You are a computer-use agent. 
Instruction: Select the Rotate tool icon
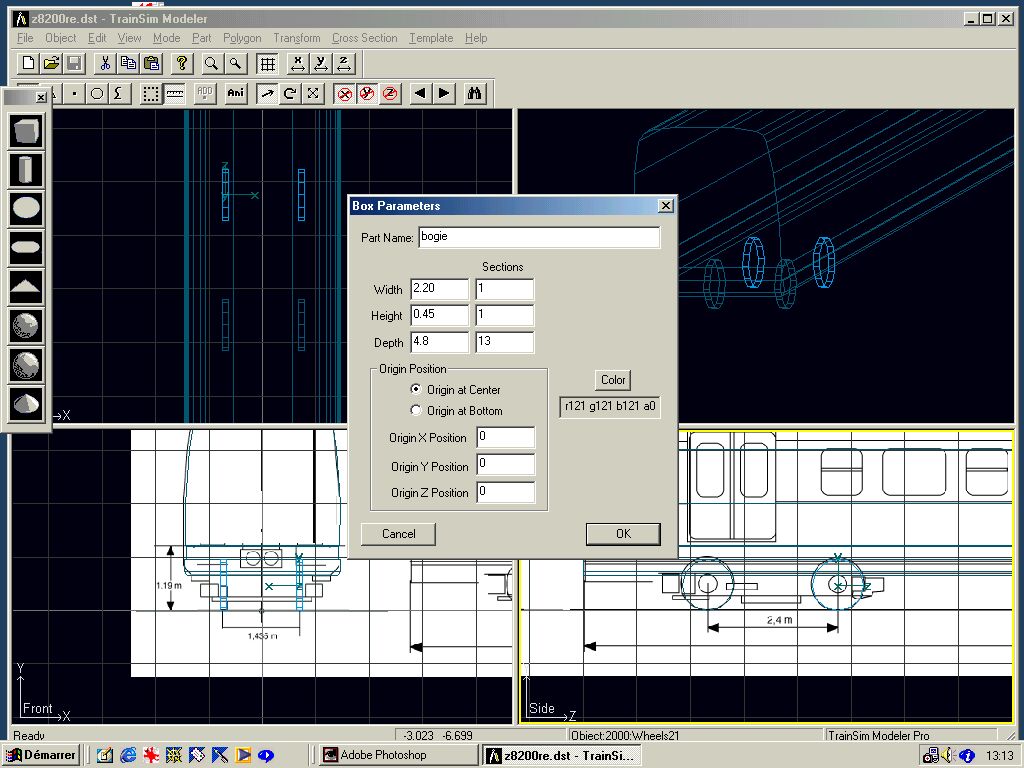coord(290,94)
